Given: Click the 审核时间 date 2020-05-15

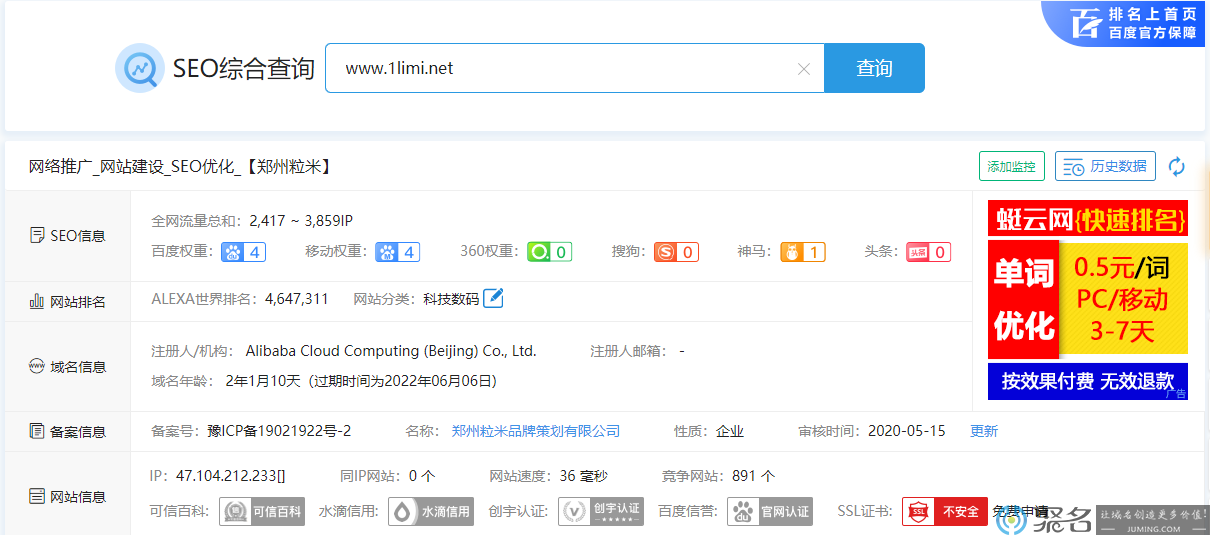Looking at the screenshot, I should pyautogui.click(x=906, y=431).
